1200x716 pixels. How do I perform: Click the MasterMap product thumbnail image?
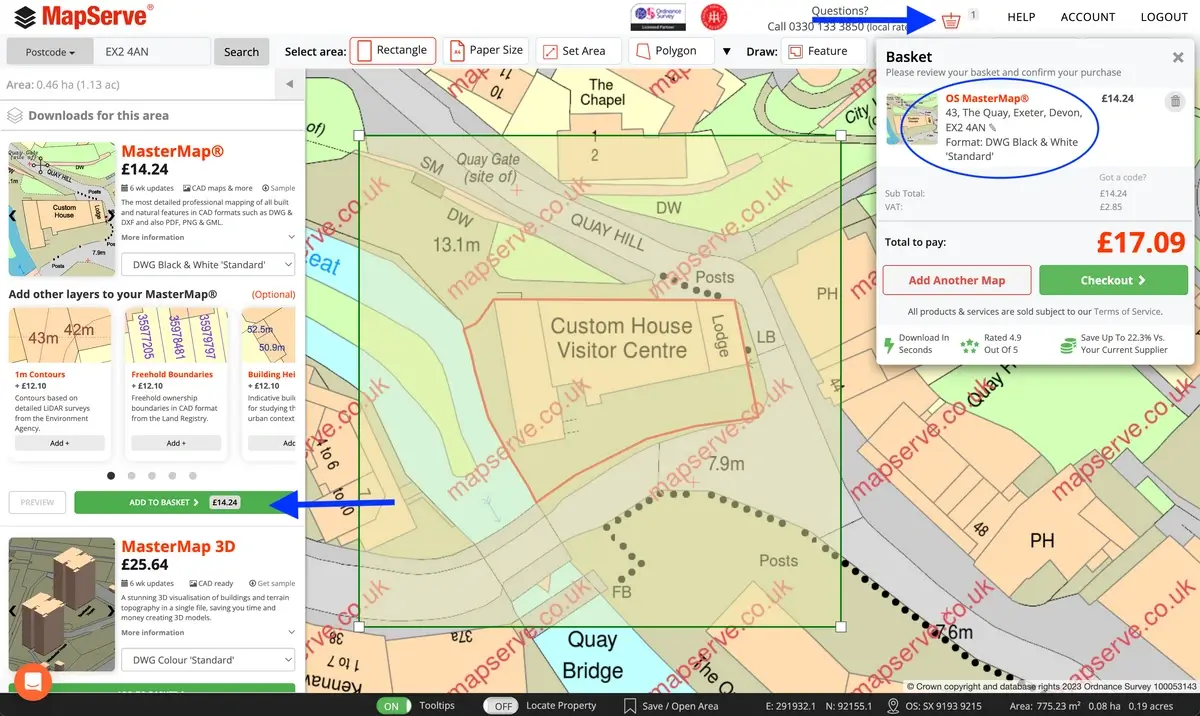[x=62, y=209]
